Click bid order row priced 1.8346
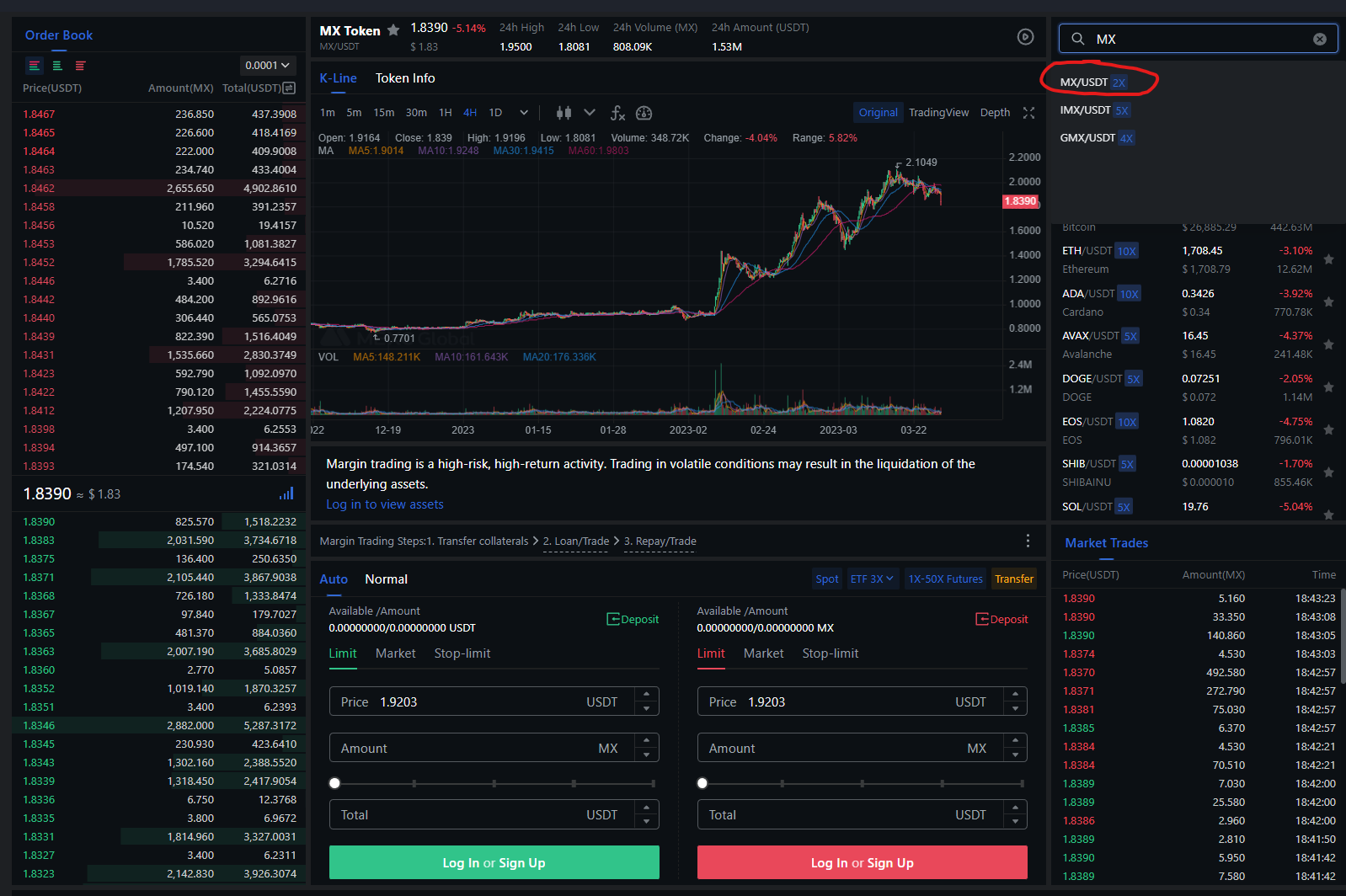Image resolution: width=1346 pixels, height=896 pixels. (x=159, y=725)
